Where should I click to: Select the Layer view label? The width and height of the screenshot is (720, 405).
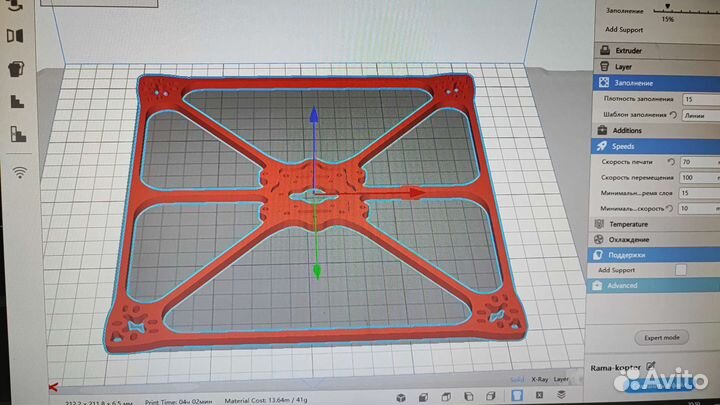point(561,379)
